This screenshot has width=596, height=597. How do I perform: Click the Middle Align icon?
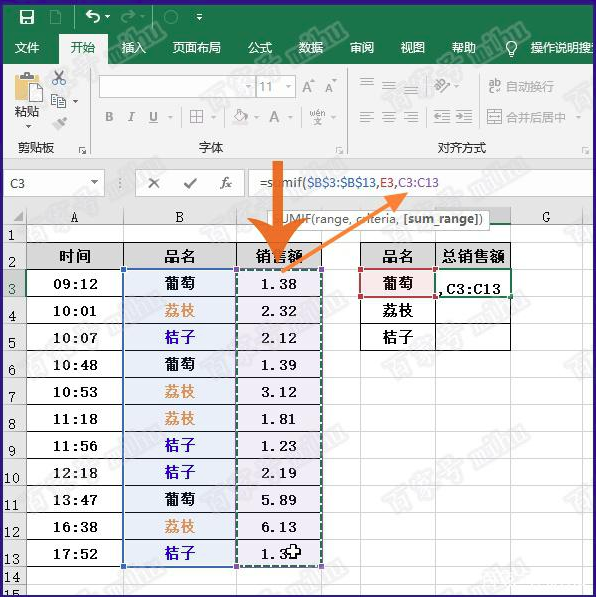389,86
